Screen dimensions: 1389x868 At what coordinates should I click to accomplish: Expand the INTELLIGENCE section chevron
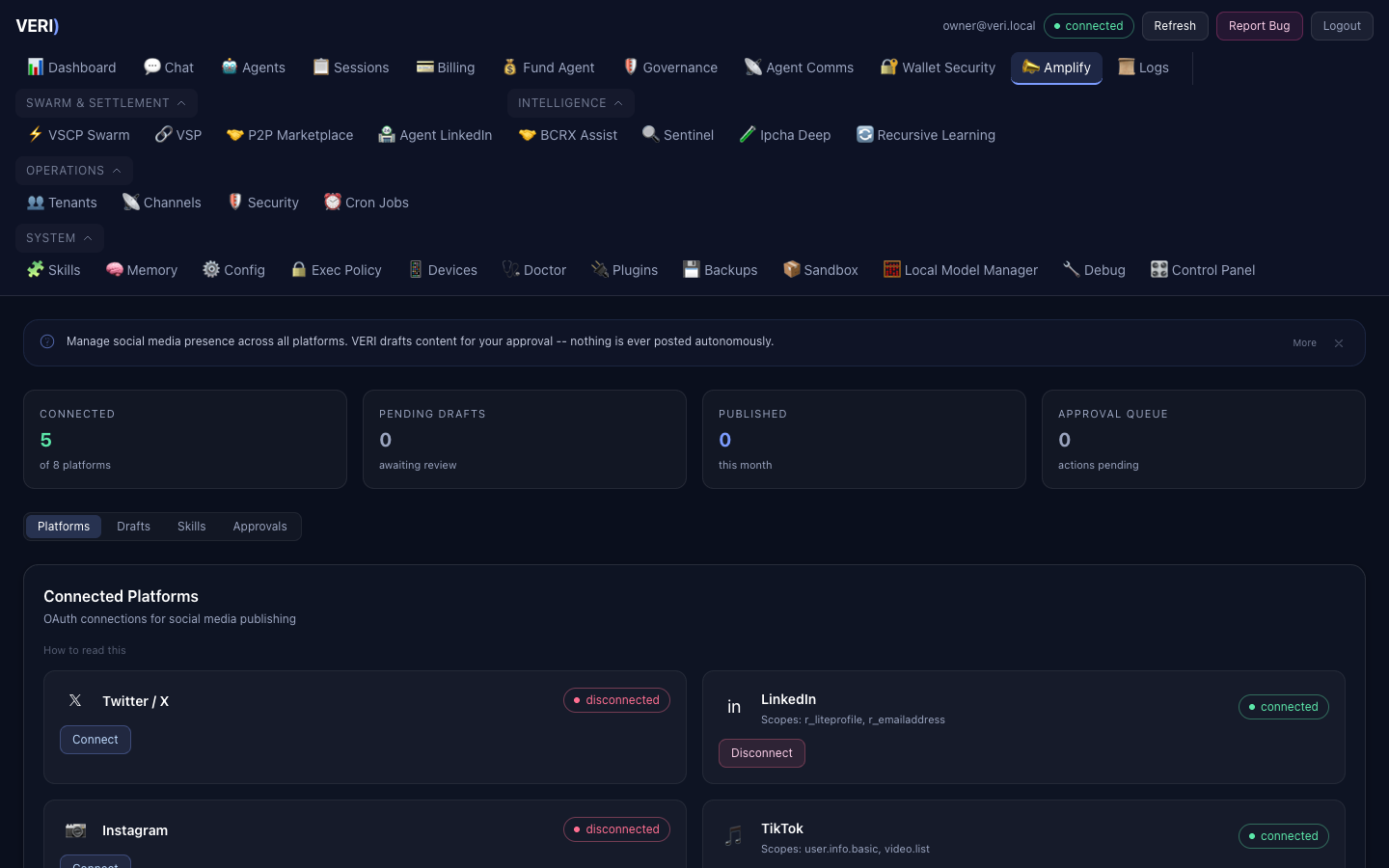point(618,103)
